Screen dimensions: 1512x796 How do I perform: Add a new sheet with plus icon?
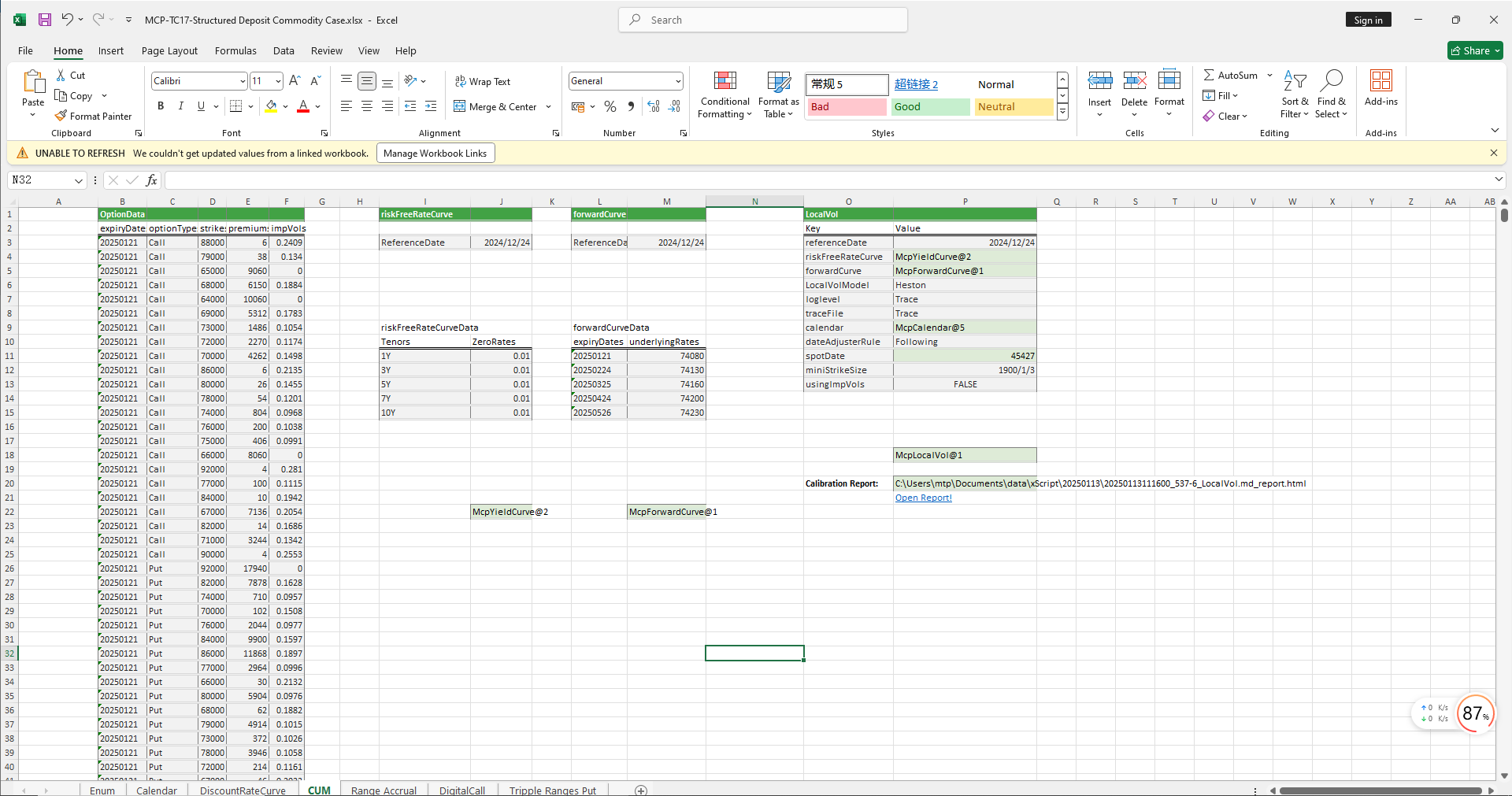[x=641, y=790]
